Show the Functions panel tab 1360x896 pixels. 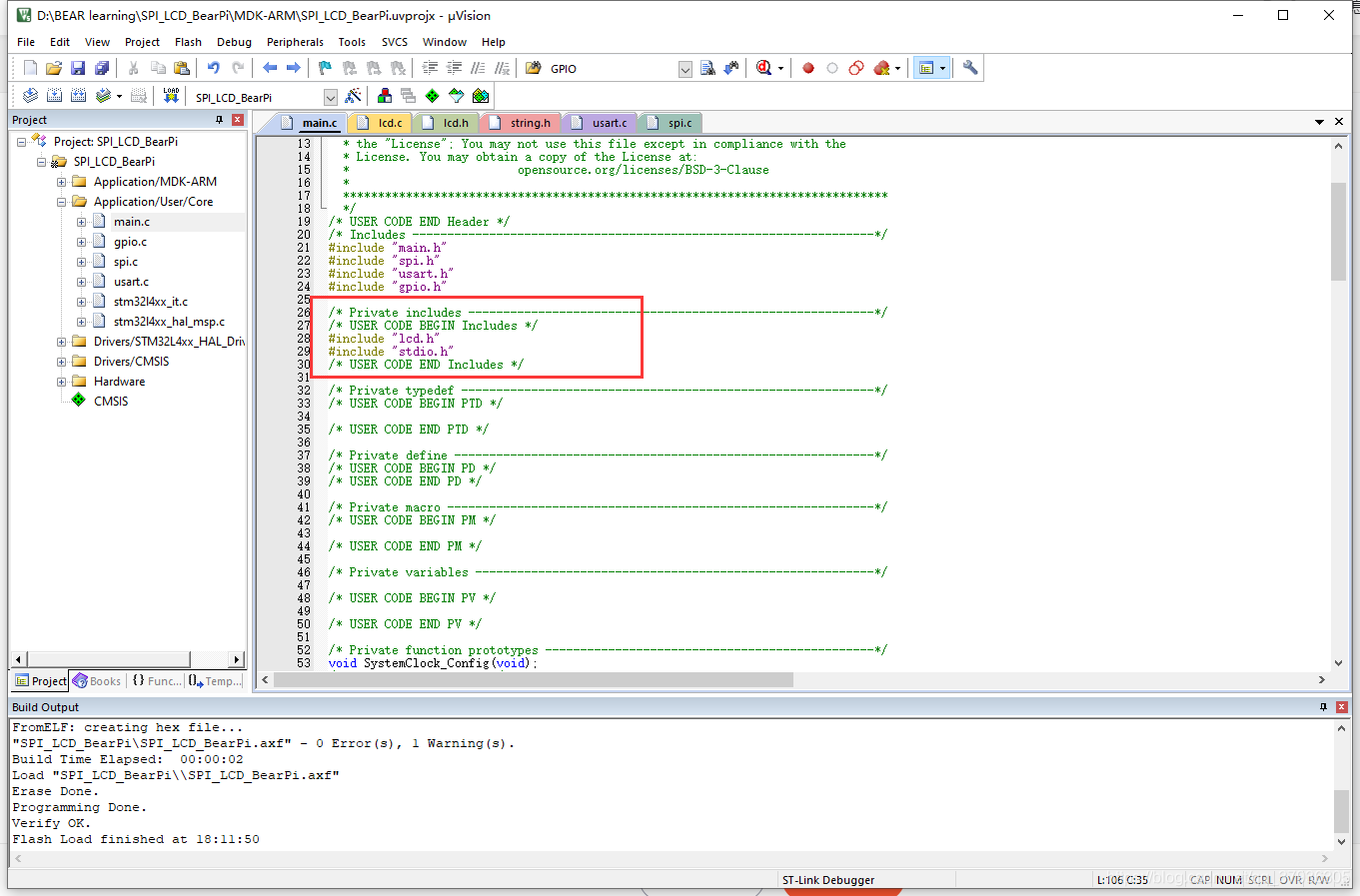[x=157, y=681]
